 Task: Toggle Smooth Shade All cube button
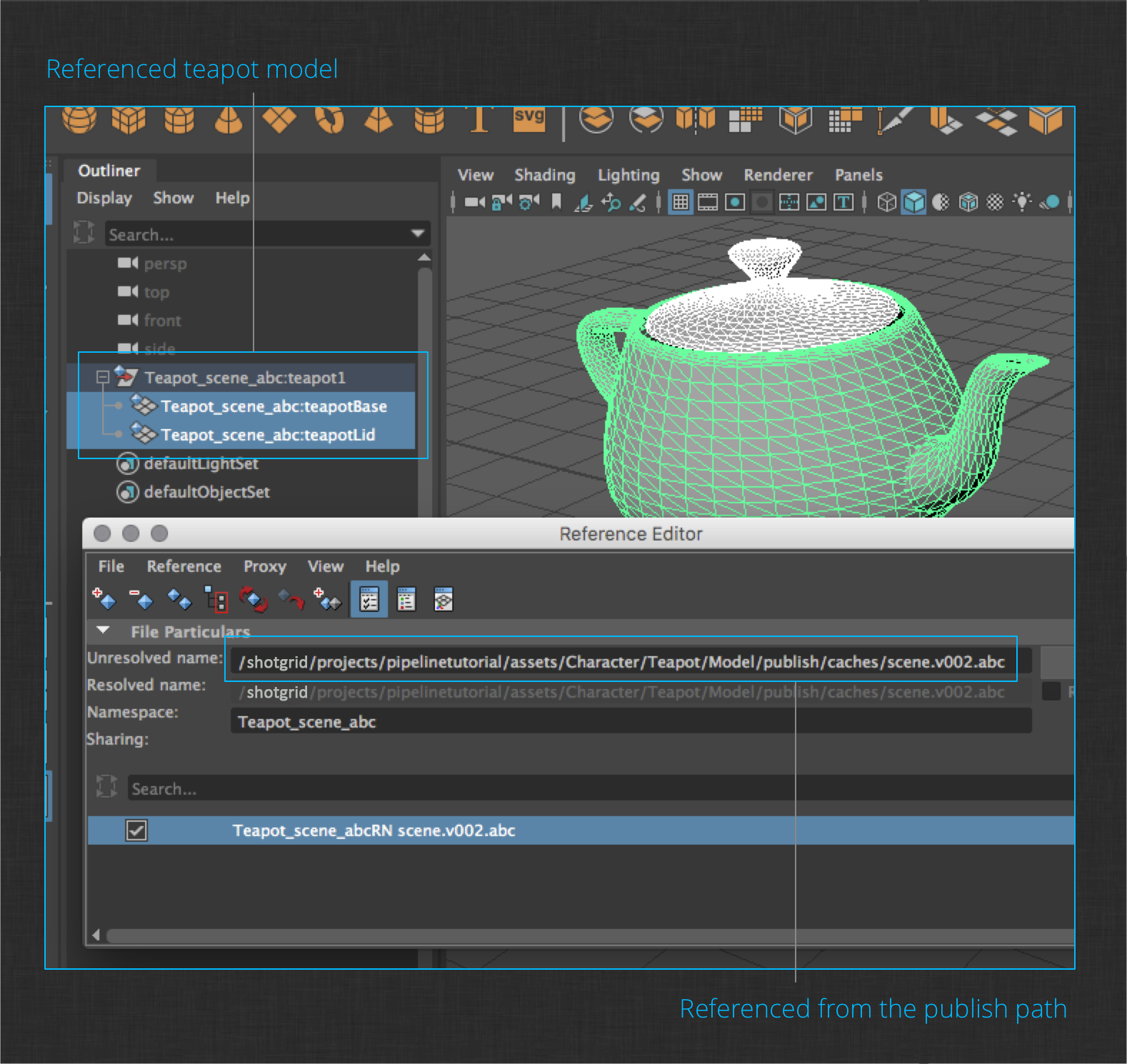point(914,203)
